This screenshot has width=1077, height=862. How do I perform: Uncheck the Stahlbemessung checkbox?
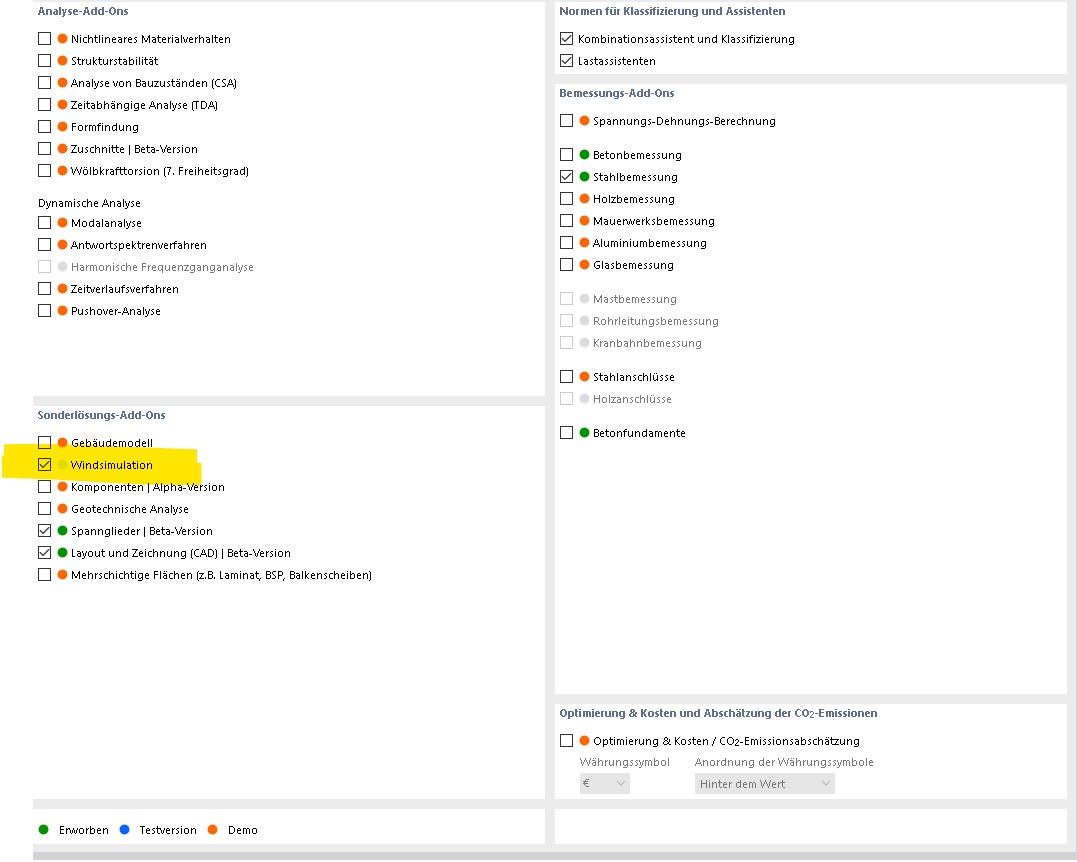[567, 177]
